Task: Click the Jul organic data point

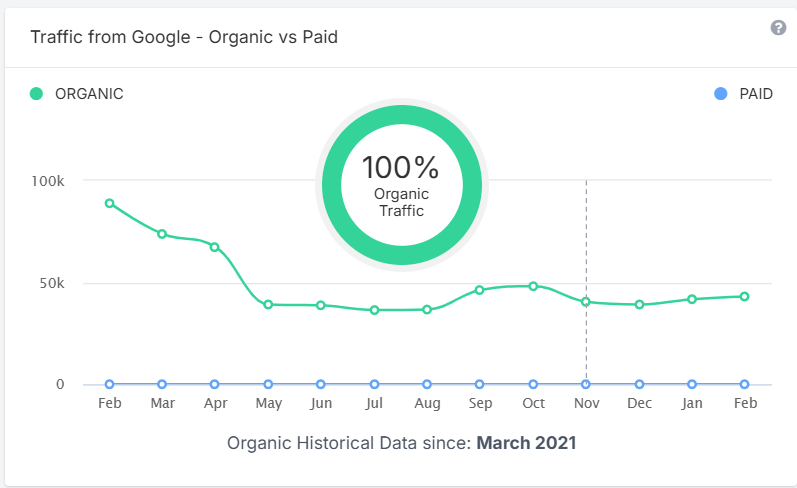Action: pyautogui.click(x=374, y=310)
